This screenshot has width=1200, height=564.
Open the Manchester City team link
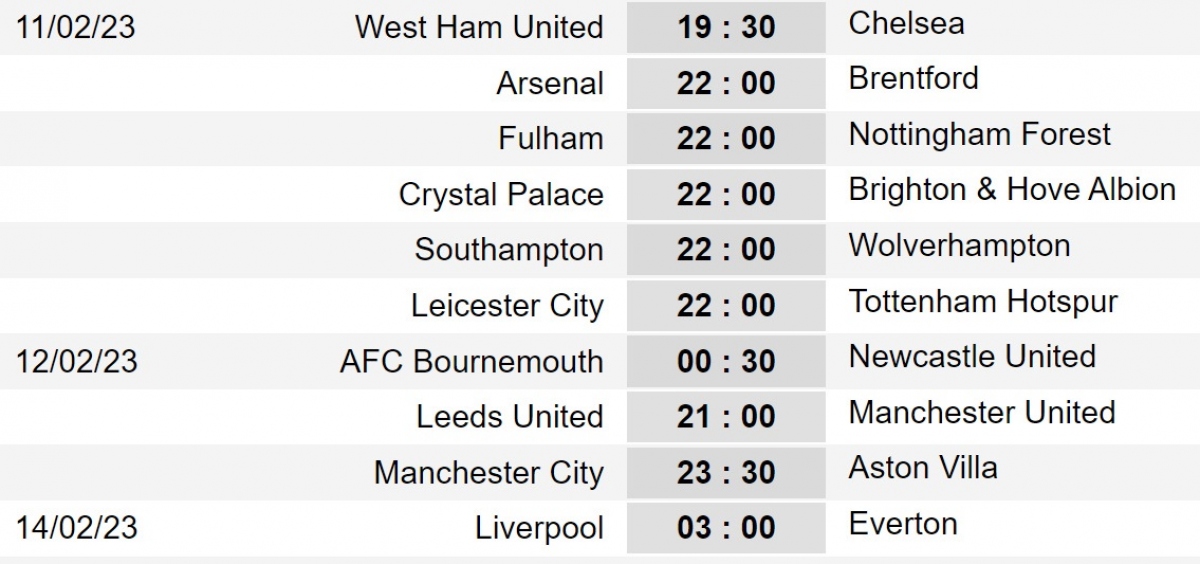488,473
